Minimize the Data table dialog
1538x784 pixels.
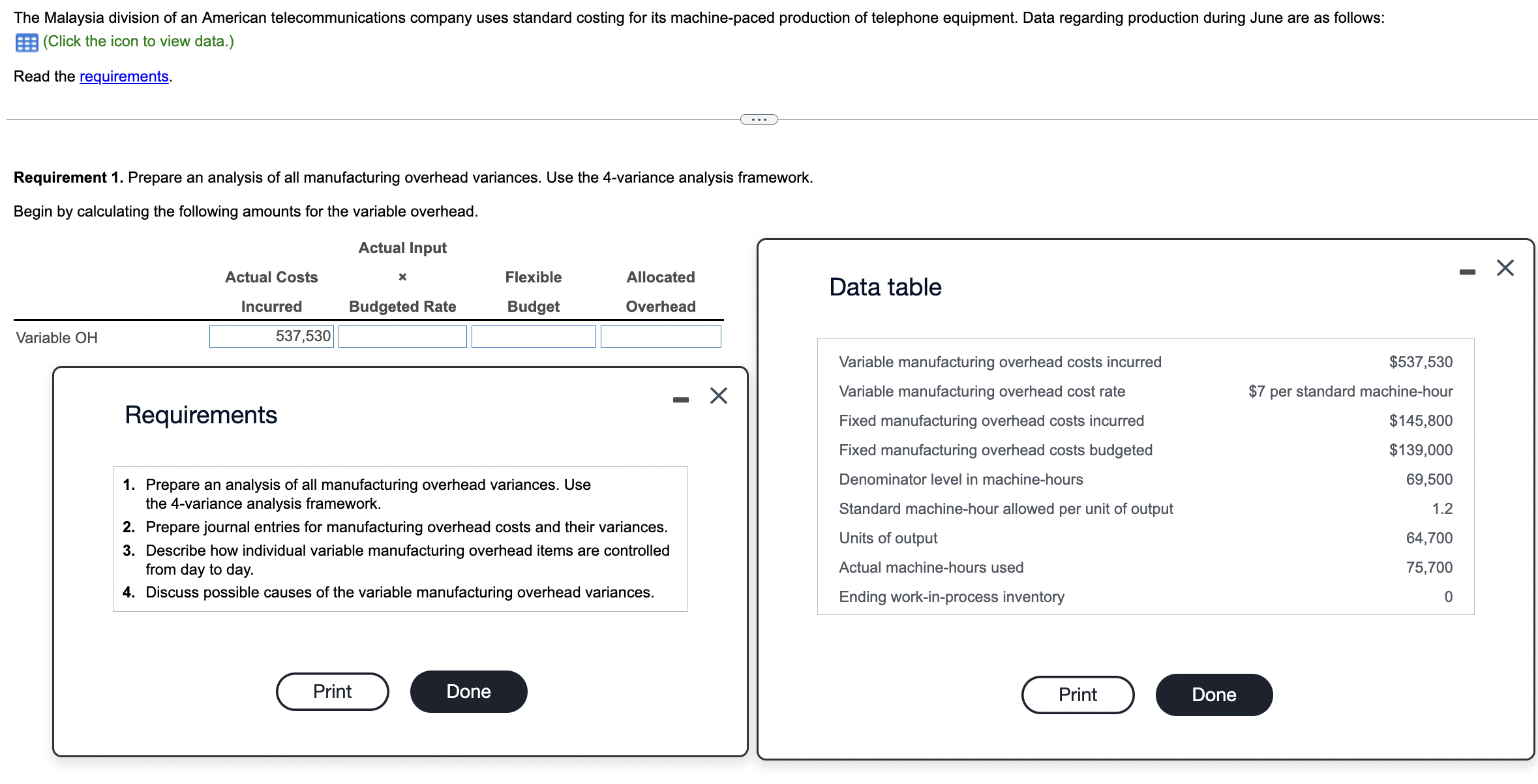click(1467, 273)
